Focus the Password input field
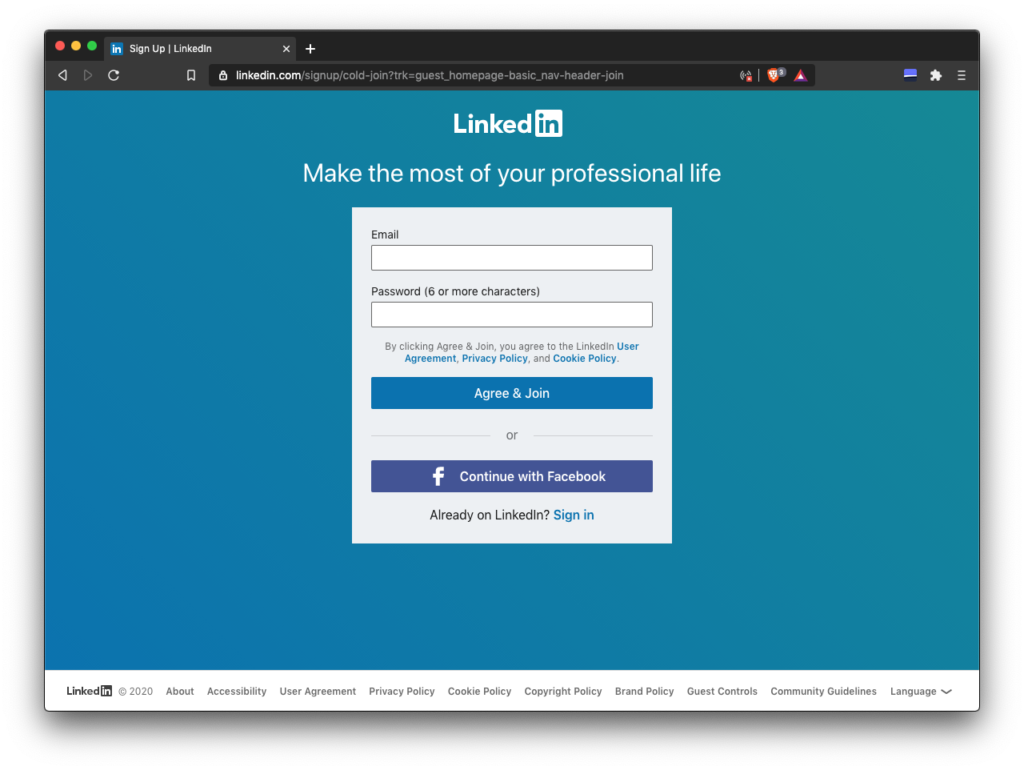Image resolution: width=1024 pixels, height=770 pixels. tap(511, 315)
